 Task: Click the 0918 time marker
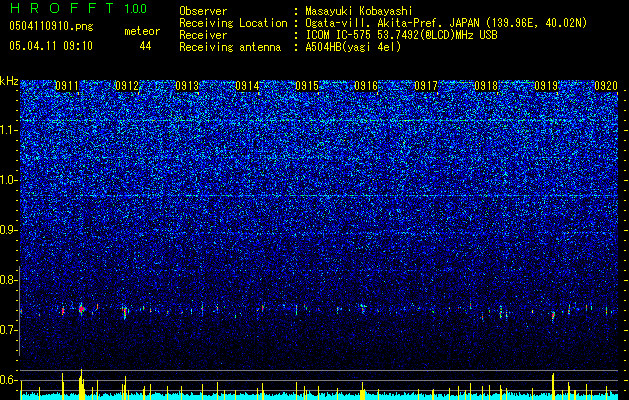point(486,86)
